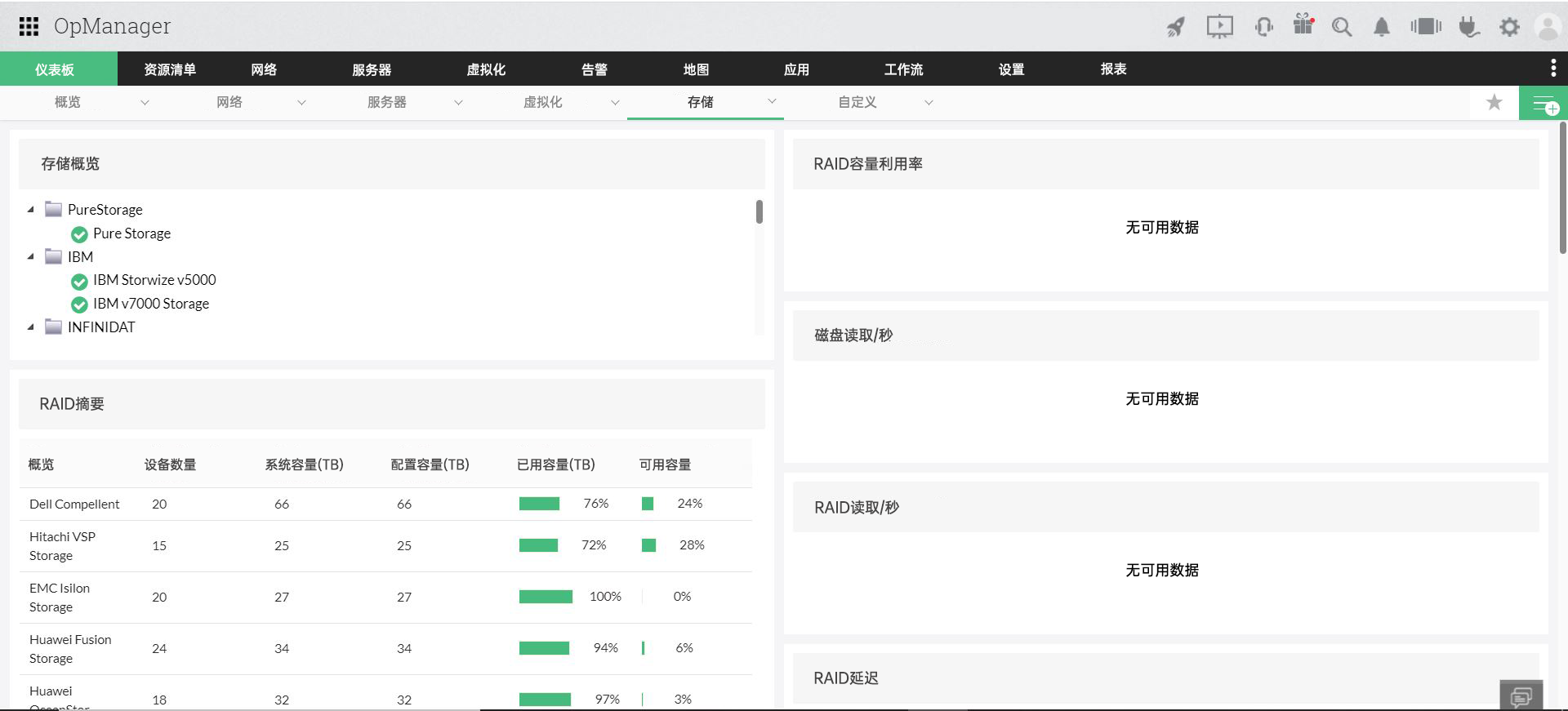Click the 设备数量 column header

(x=170, y=464)
